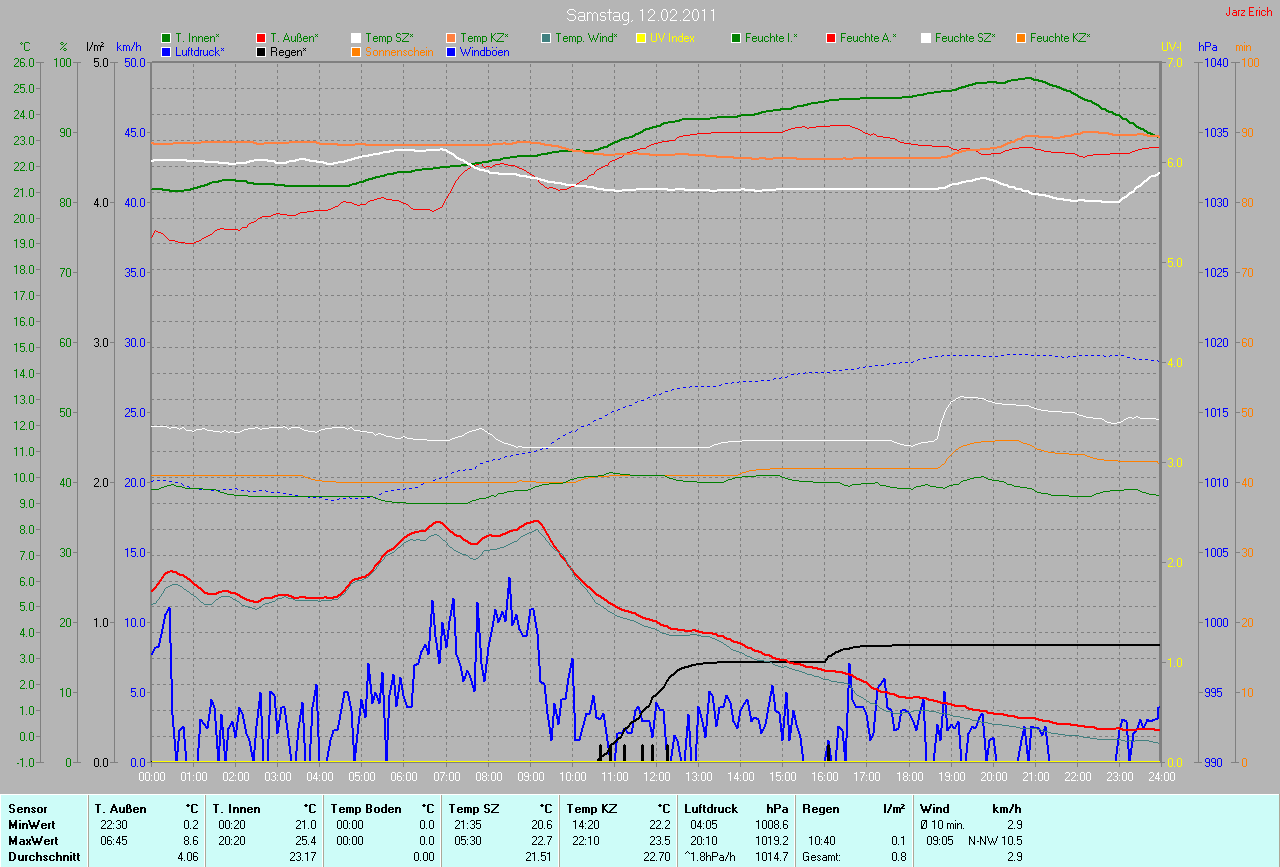The image size is (1280, 867).
Task: Click the Feuchte SZ legend label
Action: coord(966,38)
